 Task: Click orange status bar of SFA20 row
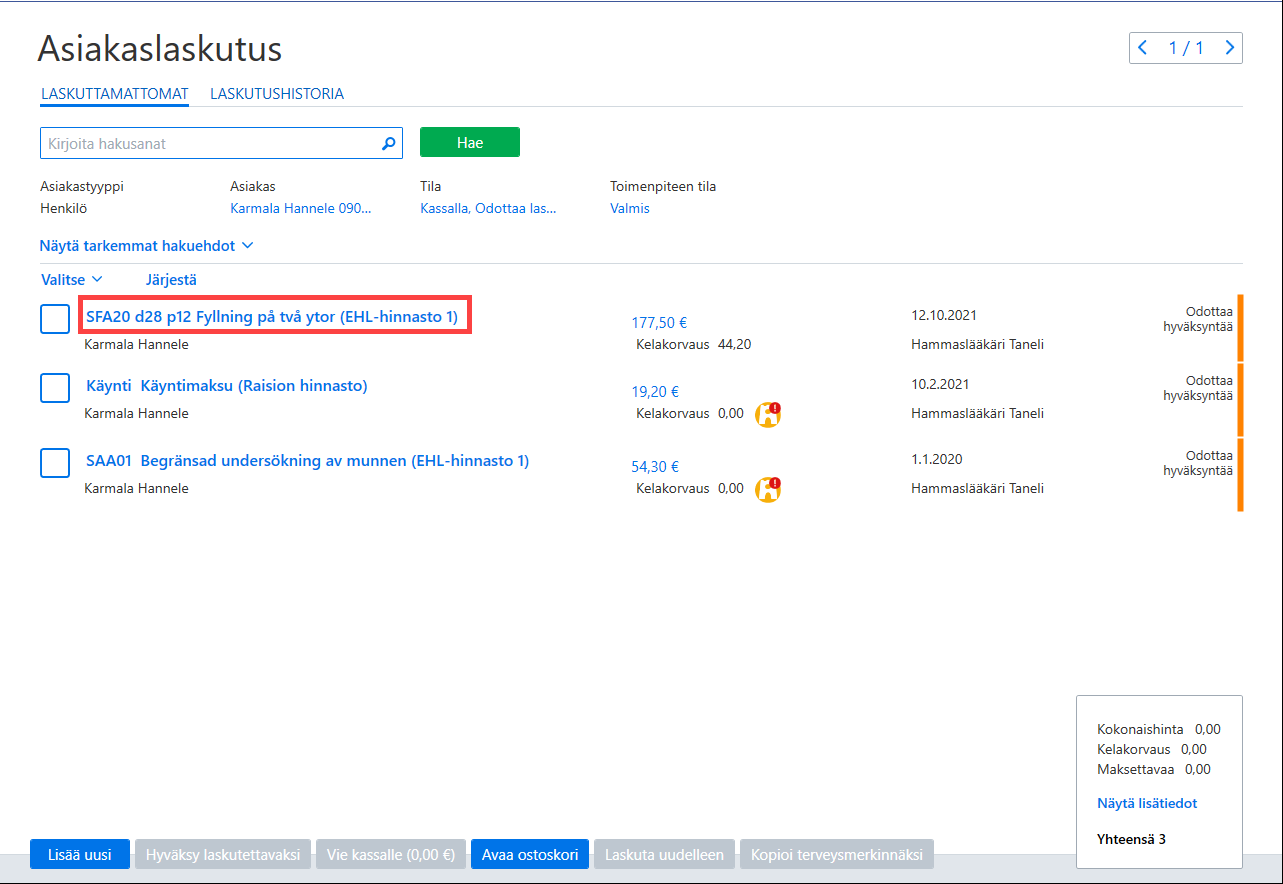tap(1240, 327)
